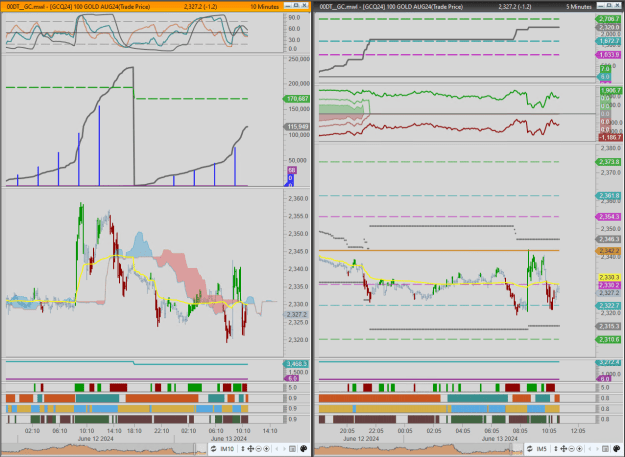The width and height of the screenshot is (625, 457).
Task: Click the 2,327.2 price label in 10 Minutes chart
Action: coord(297,315)
